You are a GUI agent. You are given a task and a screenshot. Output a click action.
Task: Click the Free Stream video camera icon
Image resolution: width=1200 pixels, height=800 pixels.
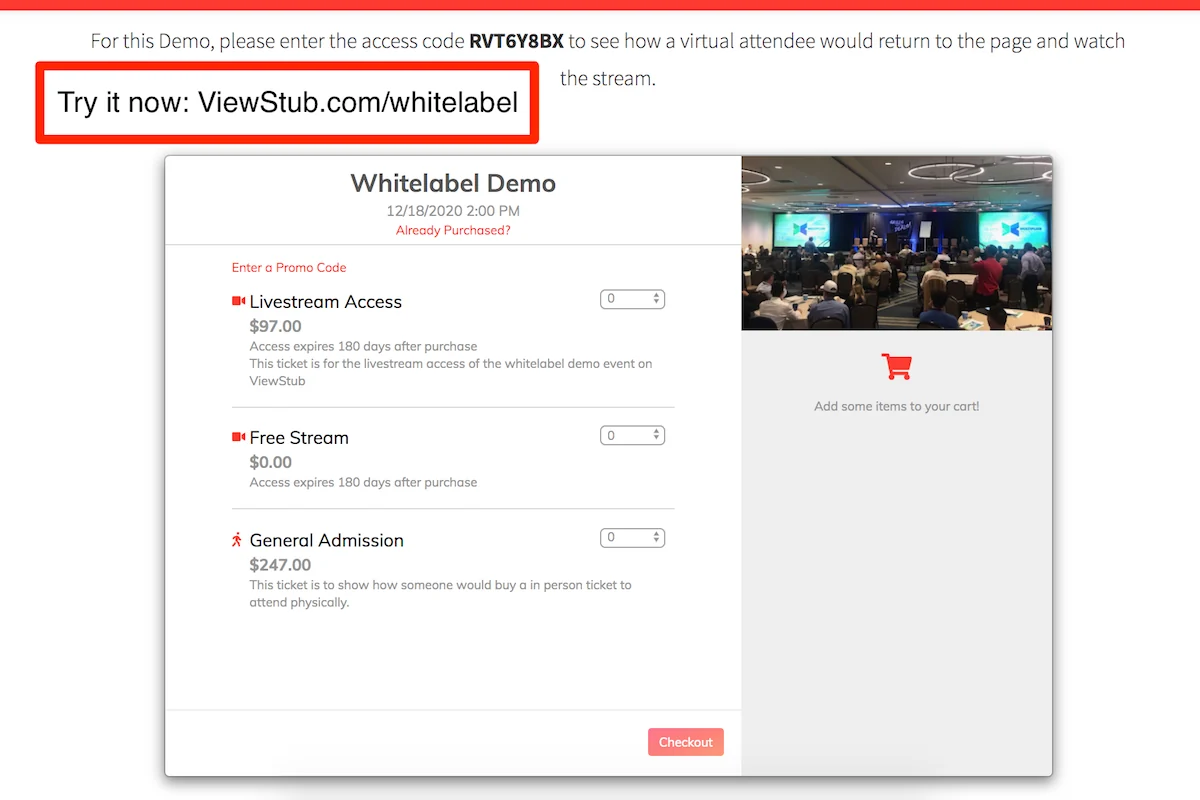[x=239, y=437]
